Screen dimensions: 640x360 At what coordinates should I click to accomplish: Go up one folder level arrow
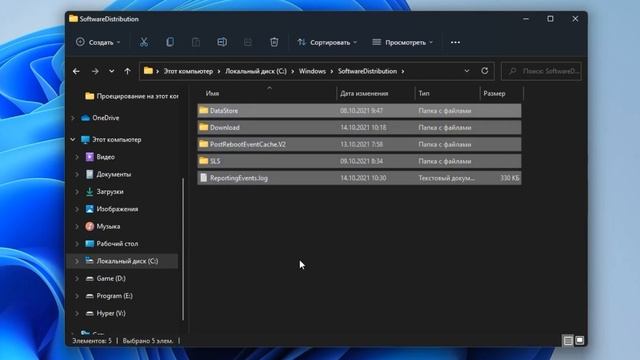(127, 71)
